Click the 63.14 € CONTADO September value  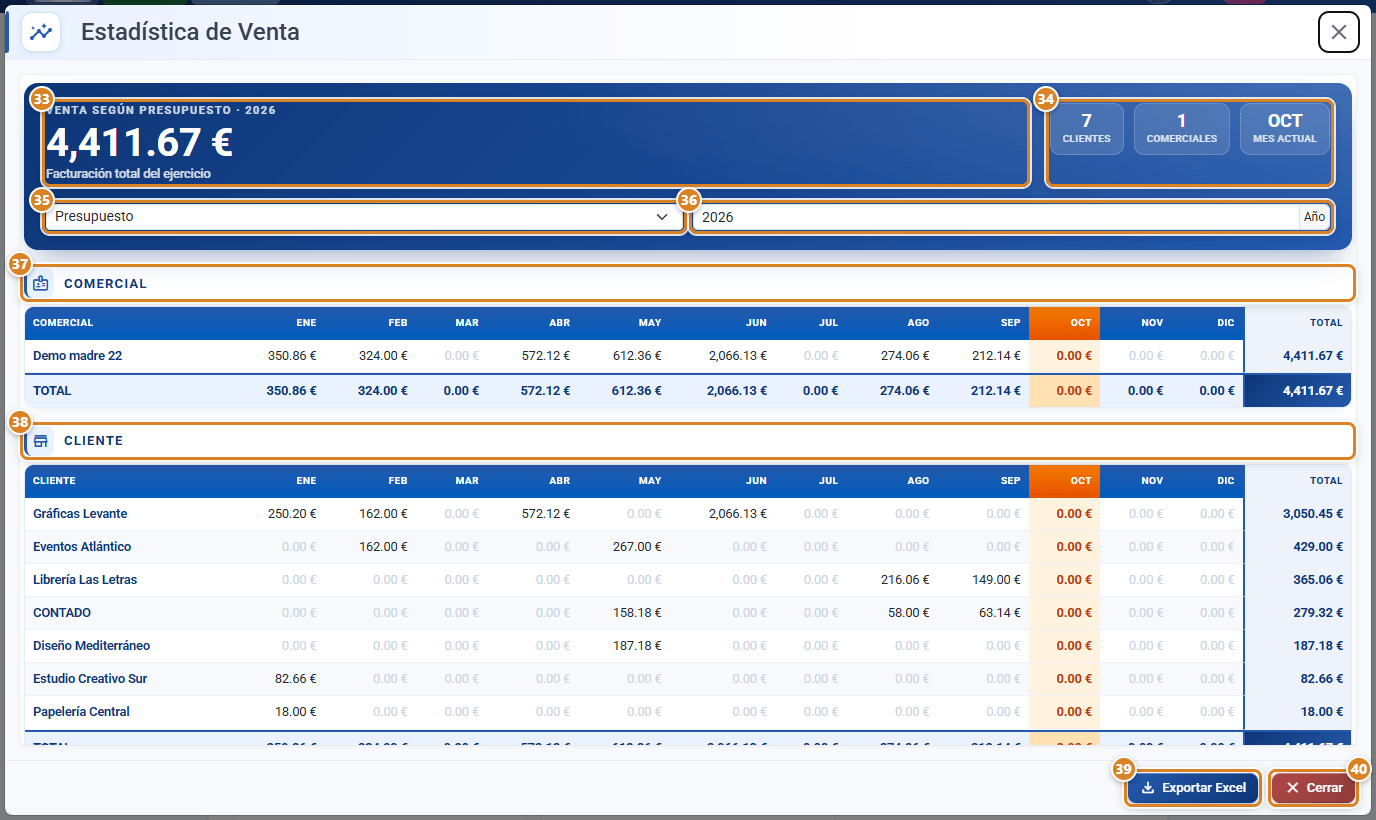click(x=999, y=613)
